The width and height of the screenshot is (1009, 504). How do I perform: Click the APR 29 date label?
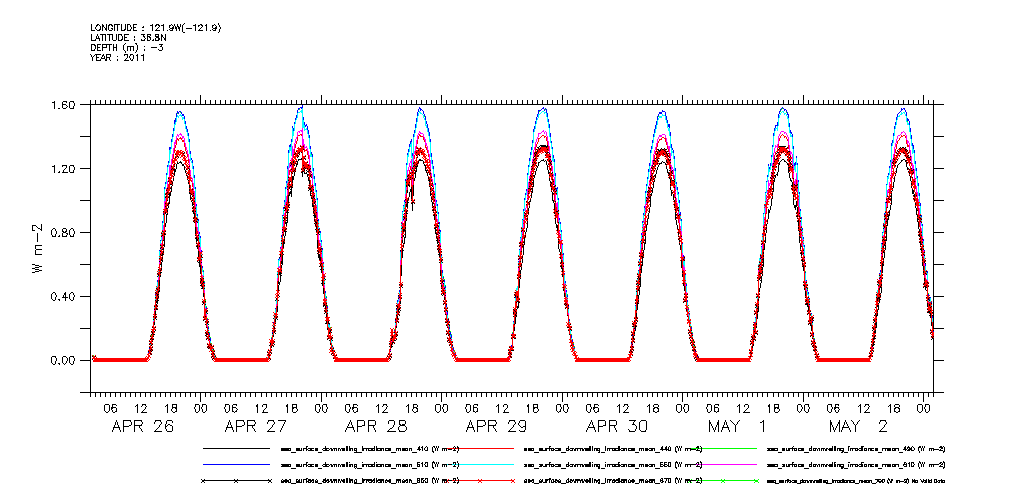point(497,426)
